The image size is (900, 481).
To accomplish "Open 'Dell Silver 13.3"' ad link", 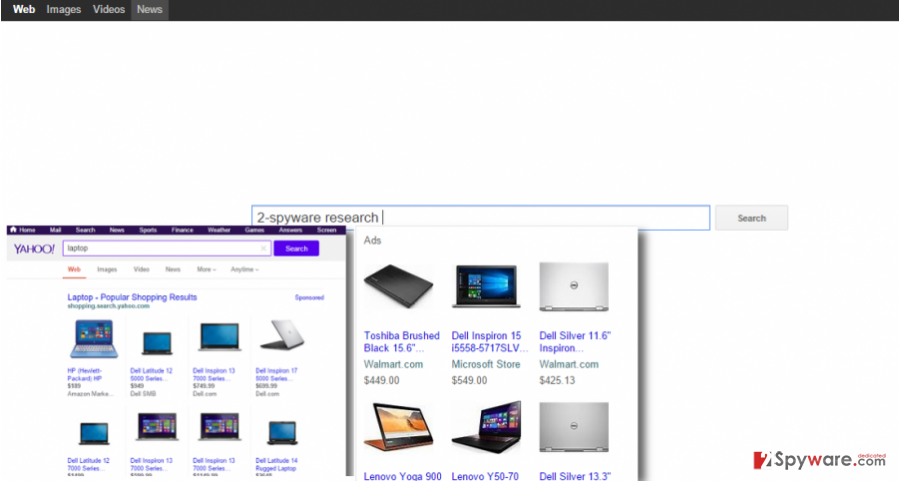I will coord(575,476).
